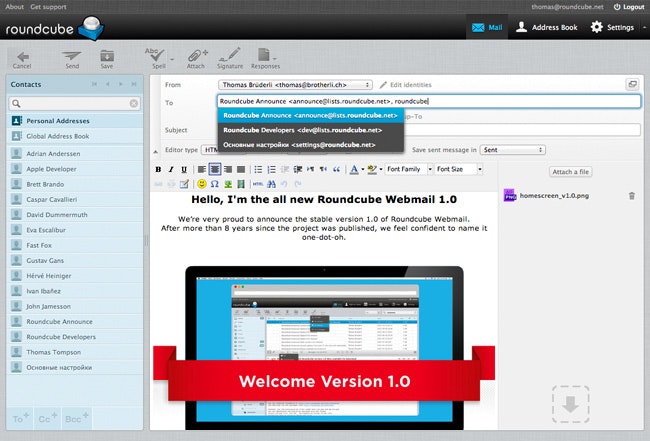Insert an image into the message
The height and width of the screenshot is (441, 650).
228,184
